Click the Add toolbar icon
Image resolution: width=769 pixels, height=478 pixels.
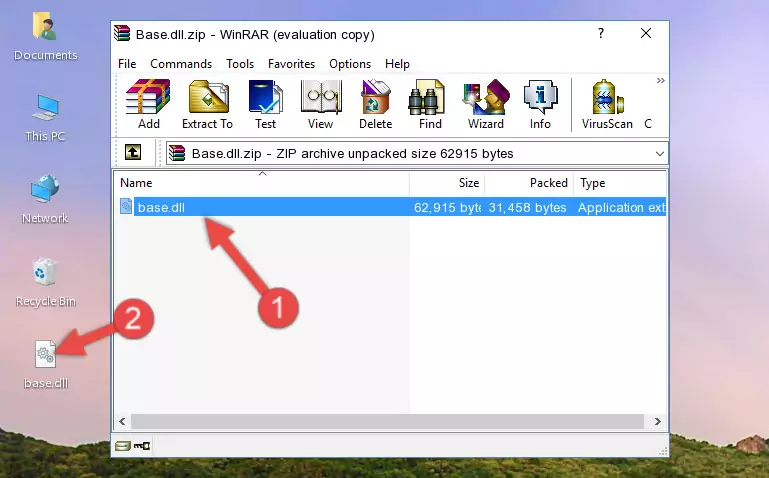click(148, 104)
